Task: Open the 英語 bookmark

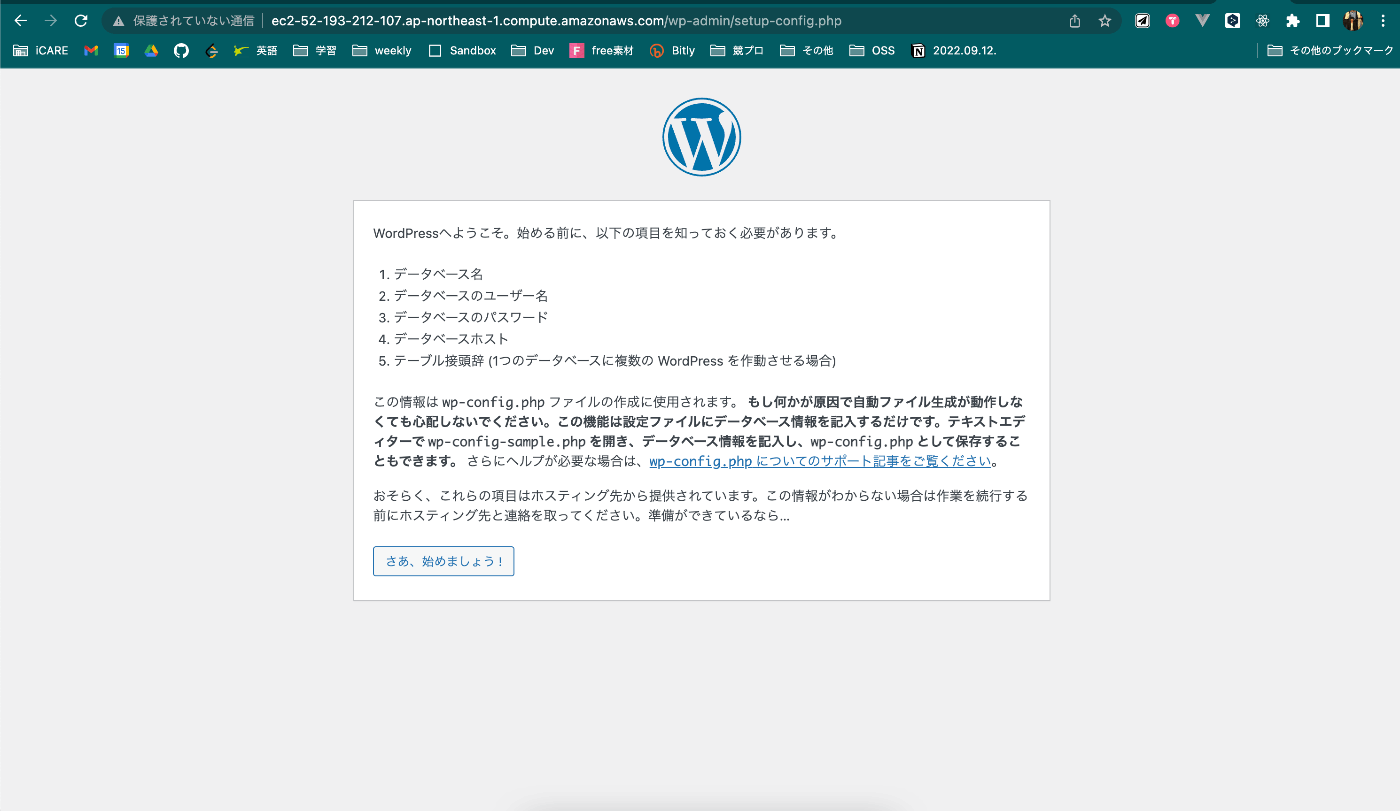Action: coord(256,50)
